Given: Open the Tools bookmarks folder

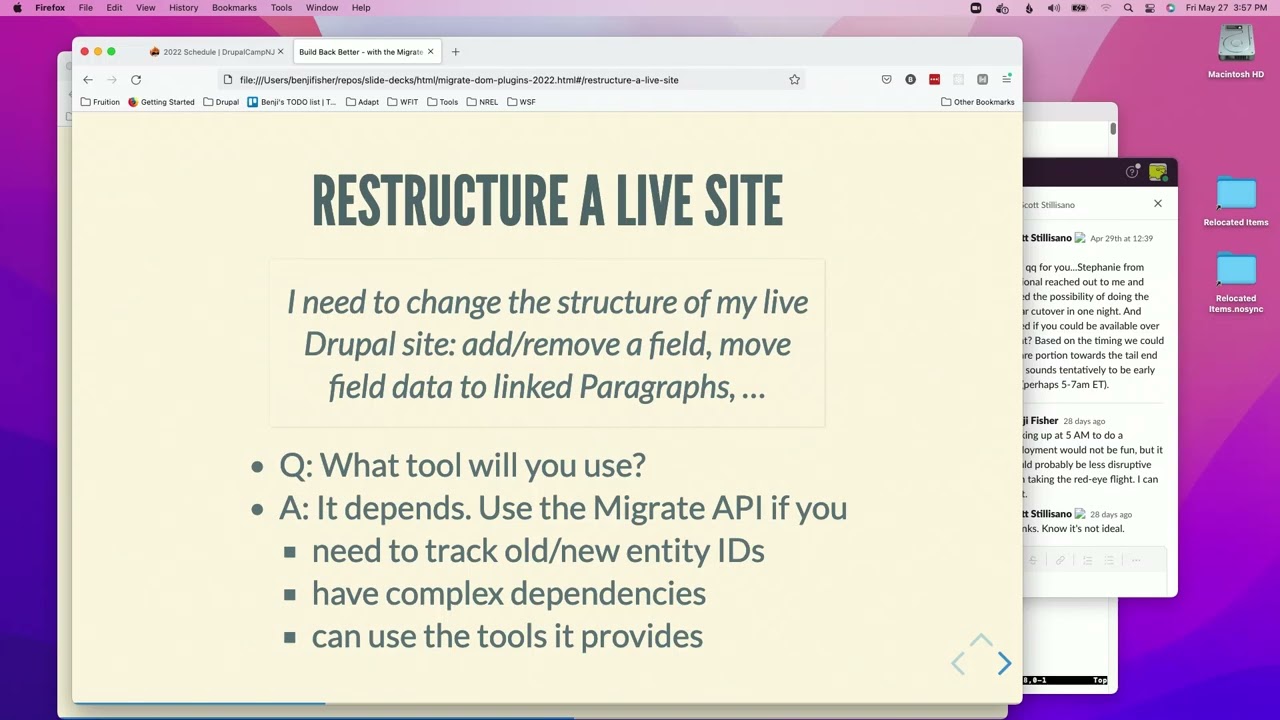Looking at the screenshot, I should (x=443, y=102).
